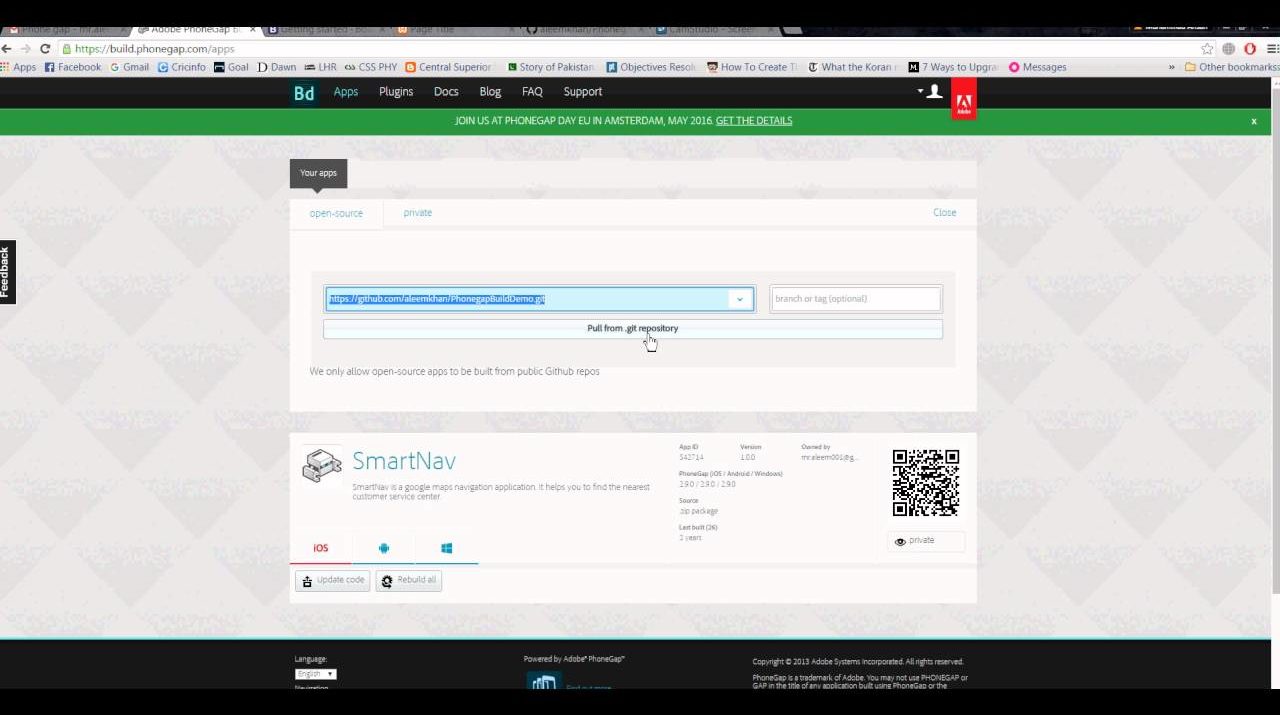The image size is (1280, 715).
Task: Click the Update code button
Action: [333, 581]
